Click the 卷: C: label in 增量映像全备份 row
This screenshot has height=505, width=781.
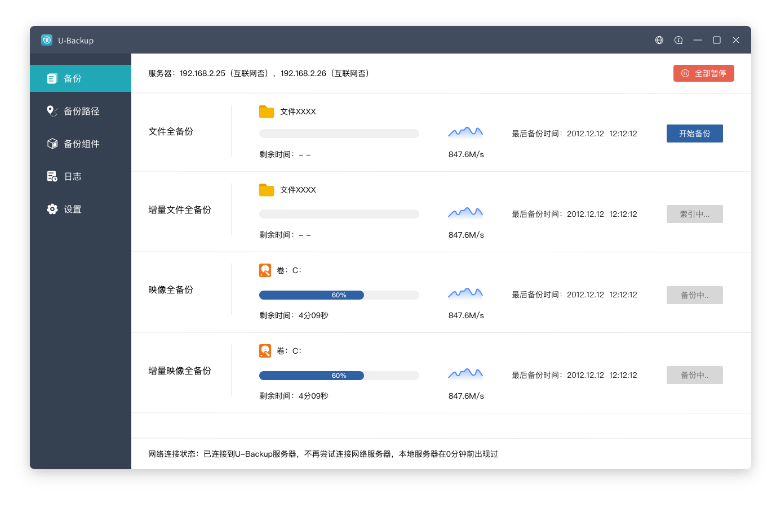(289, 351)
